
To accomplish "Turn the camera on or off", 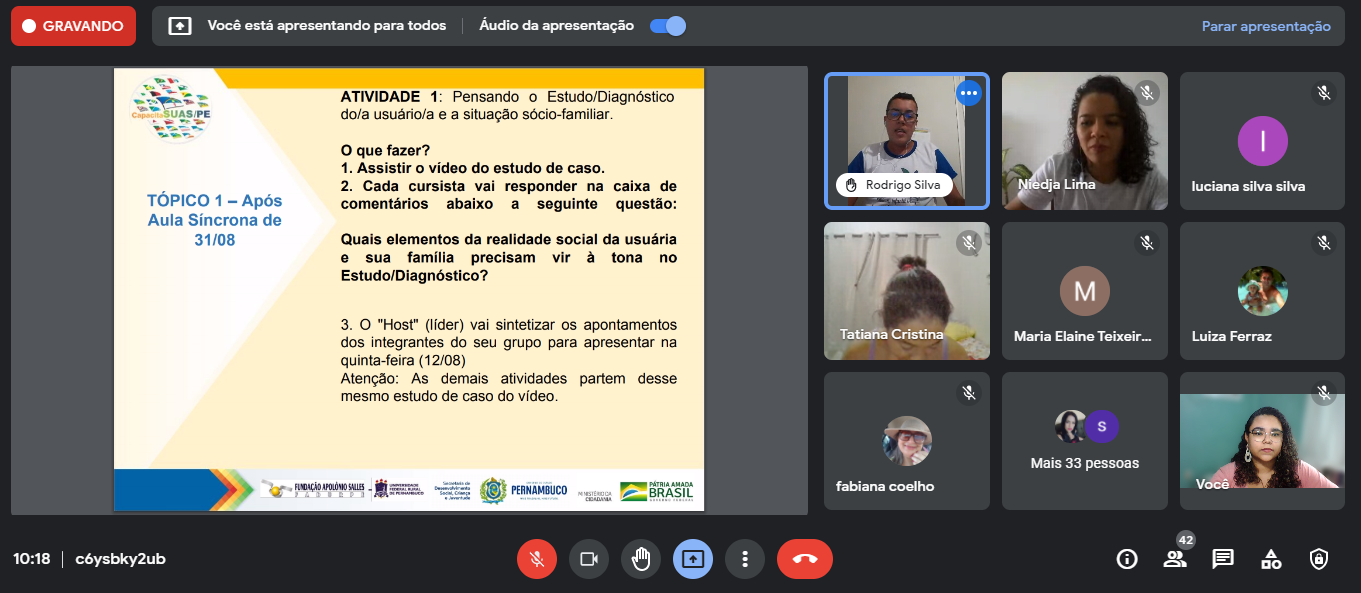I will click(x=589, y=559).
